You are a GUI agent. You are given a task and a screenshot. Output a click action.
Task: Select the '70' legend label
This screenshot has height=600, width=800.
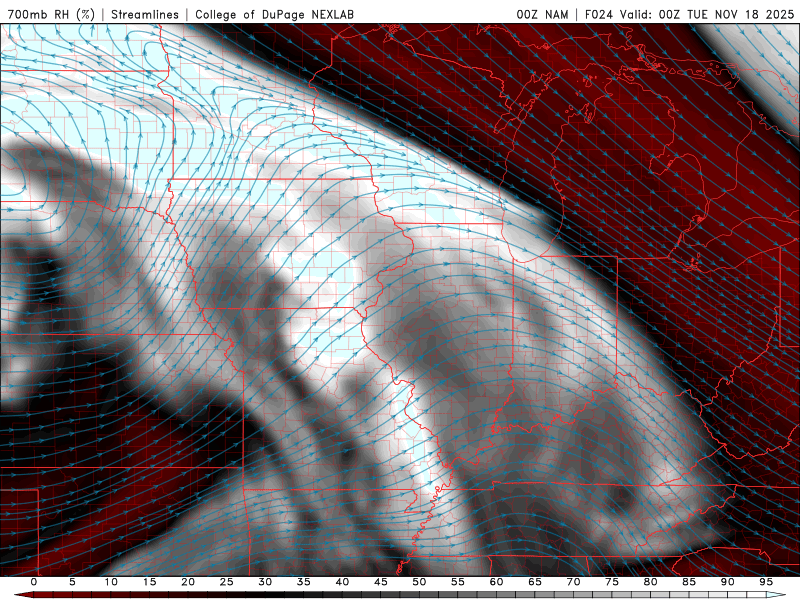573,582
